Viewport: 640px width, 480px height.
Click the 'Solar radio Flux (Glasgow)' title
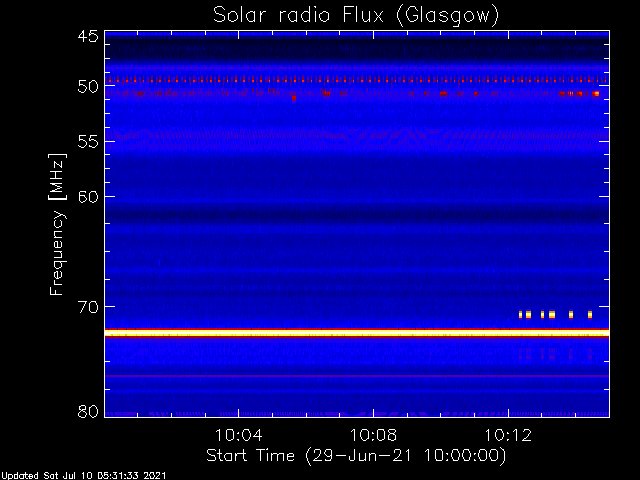[x=356, y=16]
